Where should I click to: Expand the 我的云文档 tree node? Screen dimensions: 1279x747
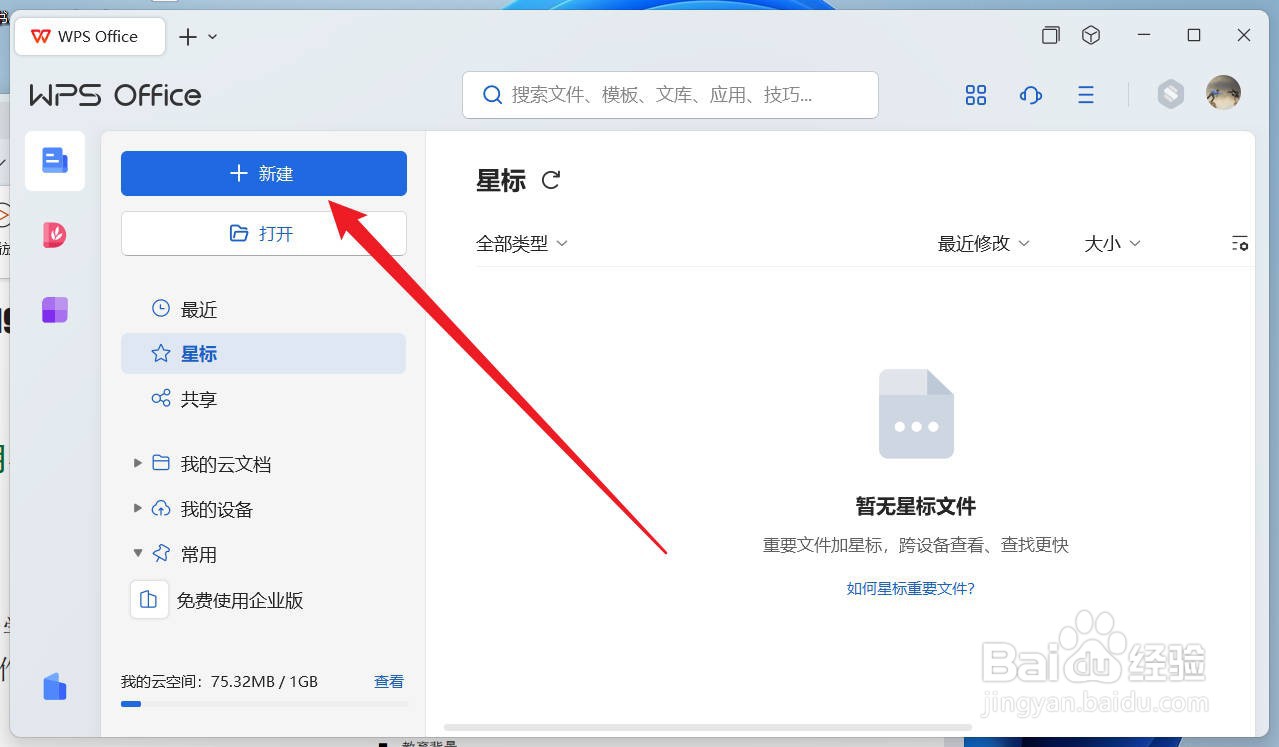(138, 463)
